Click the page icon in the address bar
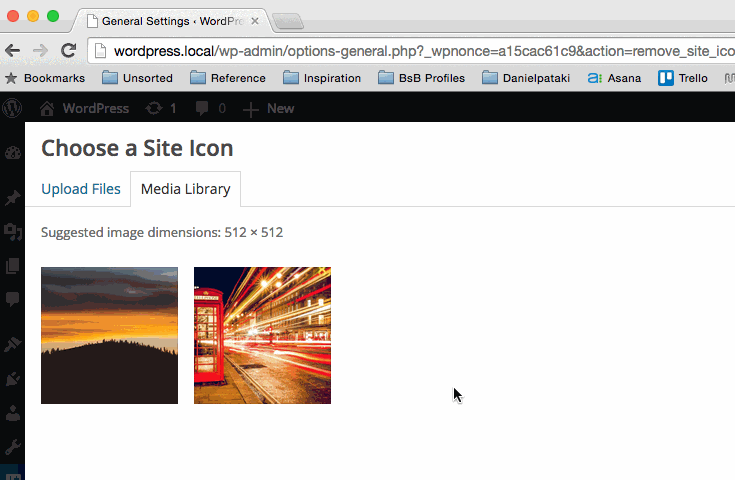735x480 pixels. (100, 51)
